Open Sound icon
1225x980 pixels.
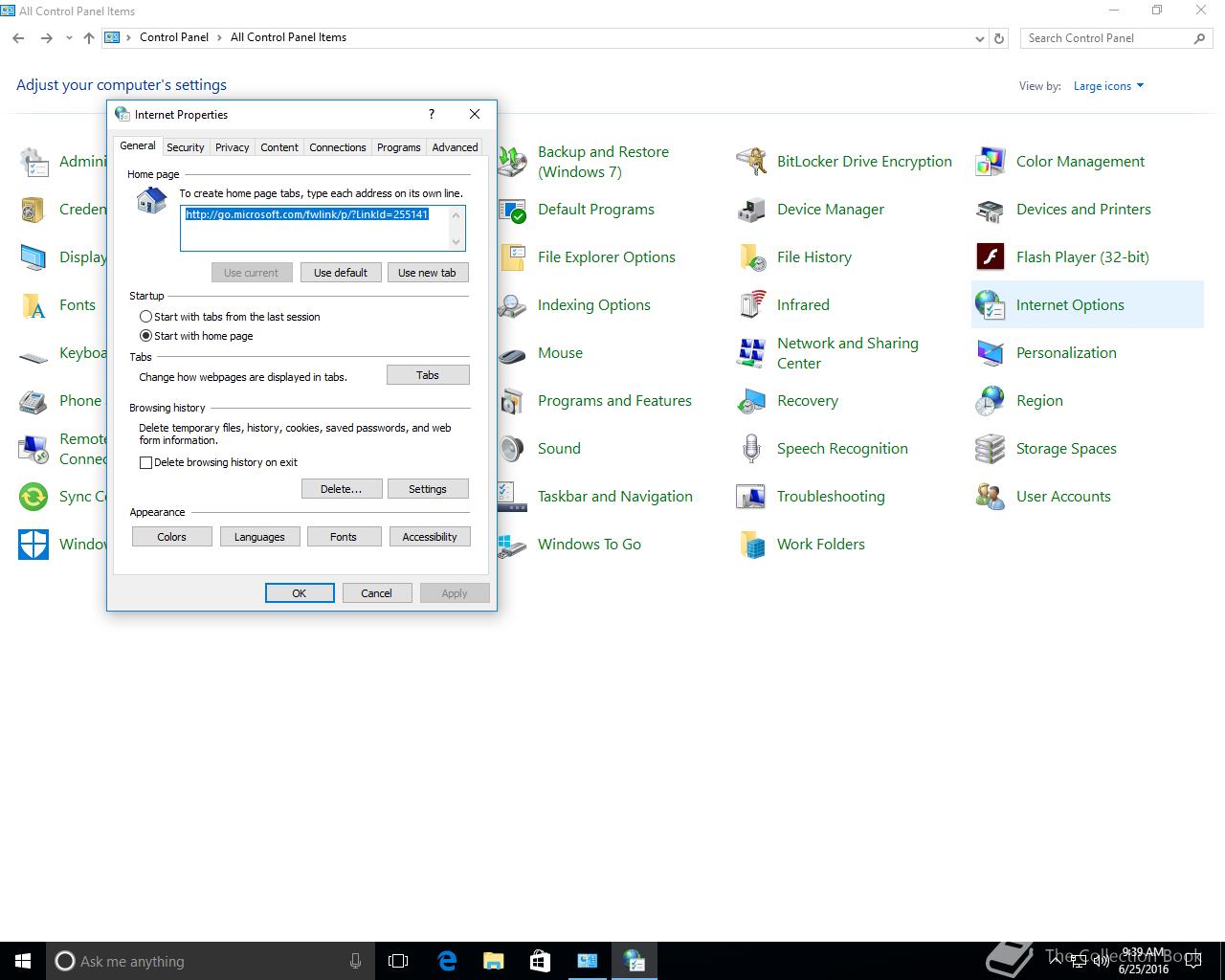(x=512, y=449)
